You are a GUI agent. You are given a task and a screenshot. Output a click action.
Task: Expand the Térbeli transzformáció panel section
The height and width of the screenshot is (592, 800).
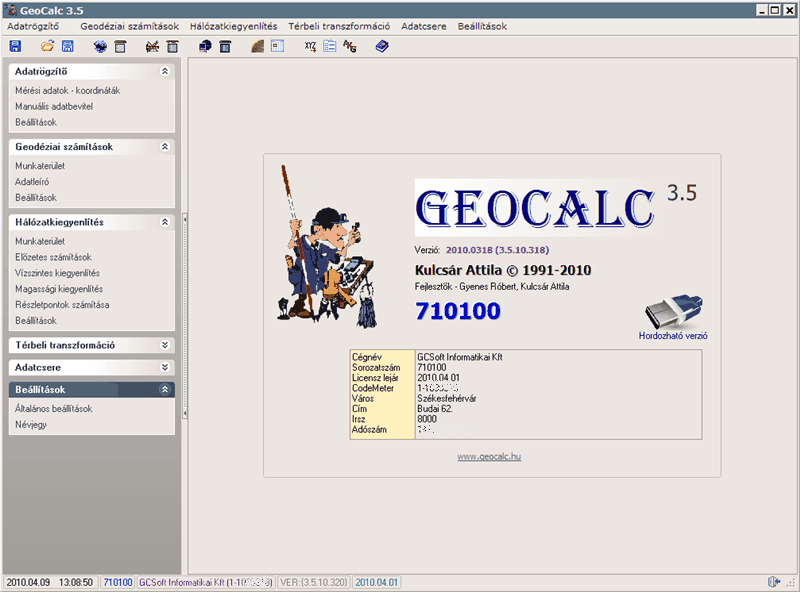[165, 345]
